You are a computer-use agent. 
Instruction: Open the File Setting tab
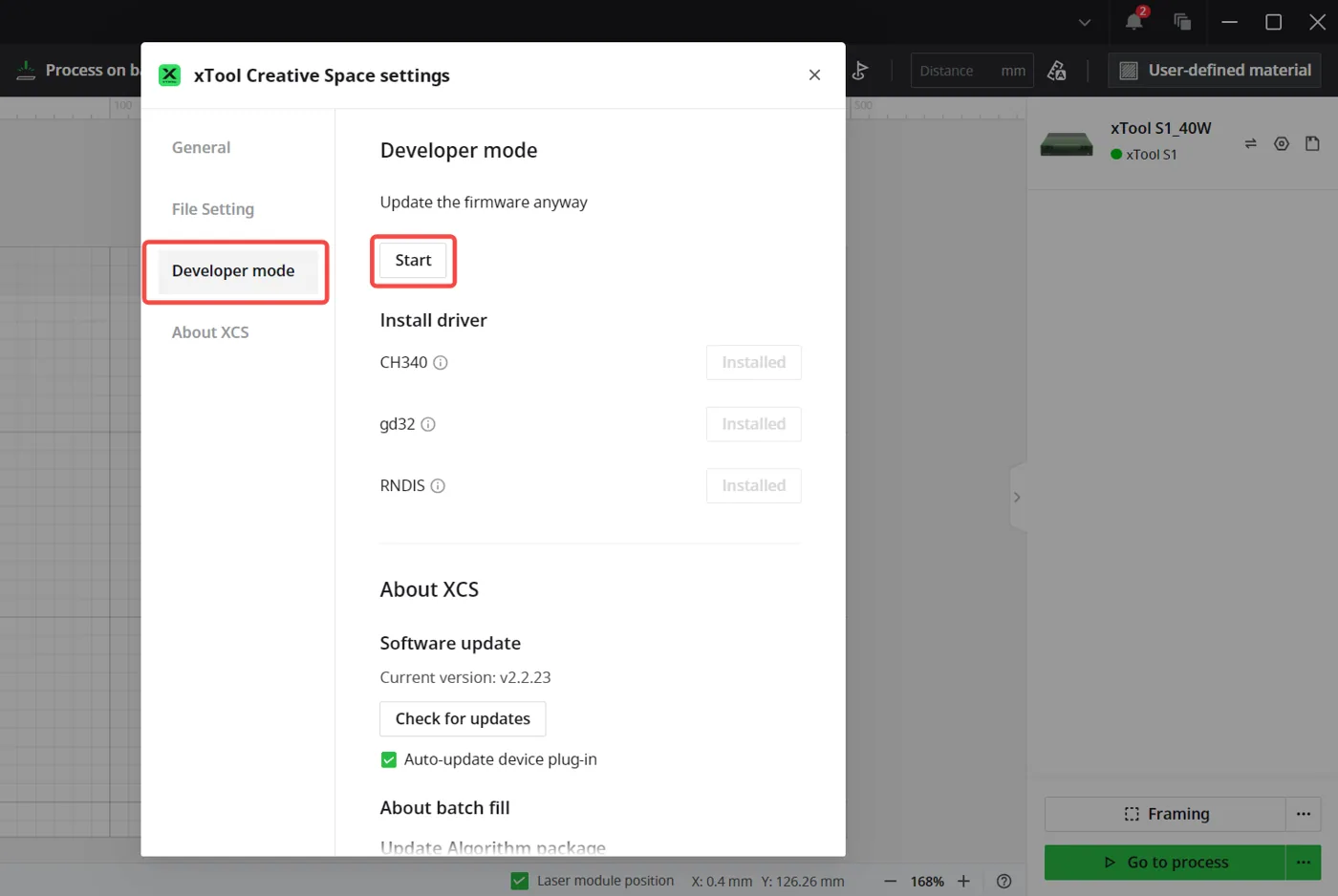tap(213, 209)
